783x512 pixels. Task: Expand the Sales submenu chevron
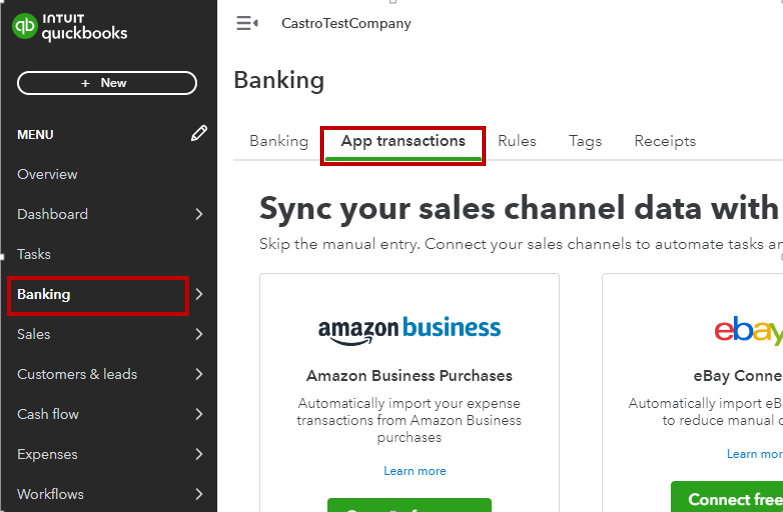pyautogui.click(x=199, y=334)
